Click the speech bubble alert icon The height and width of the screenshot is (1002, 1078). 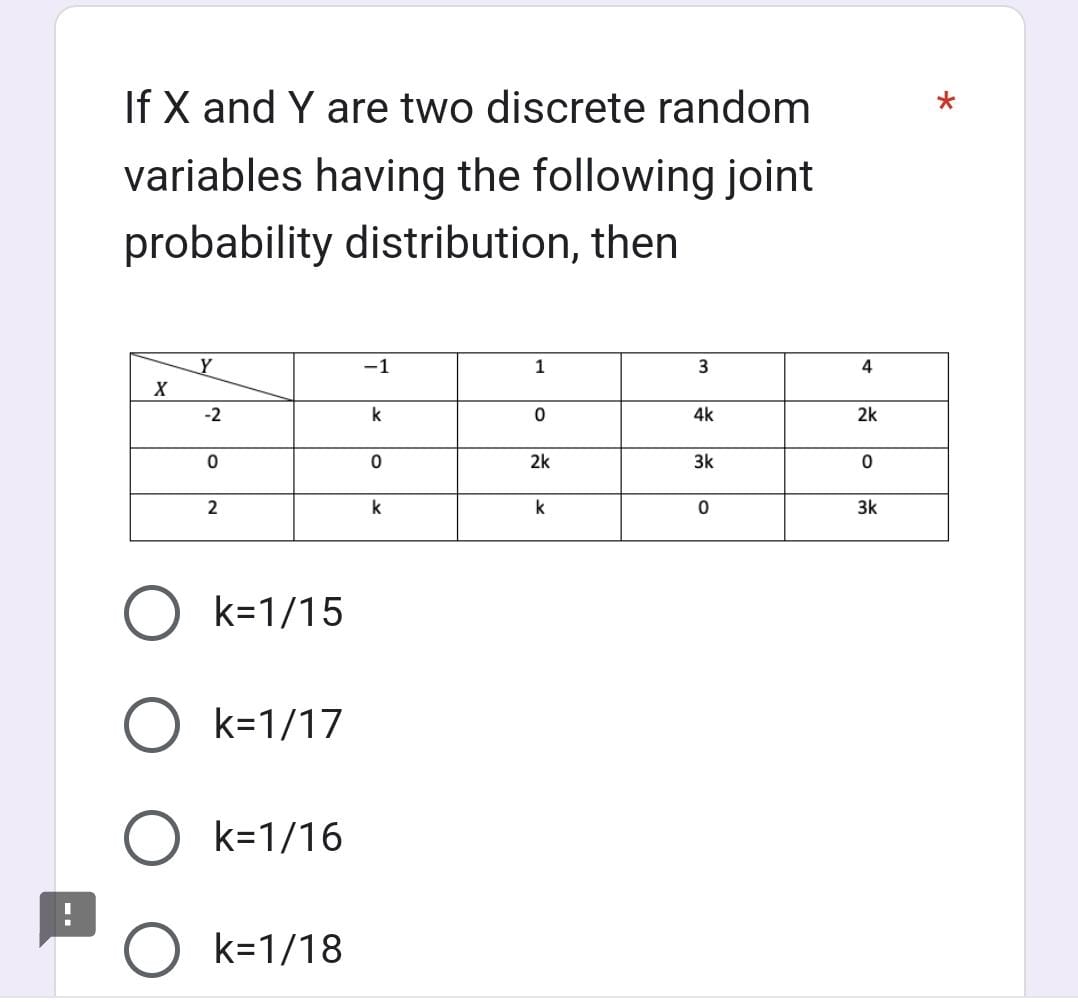[x=66, y=915]
